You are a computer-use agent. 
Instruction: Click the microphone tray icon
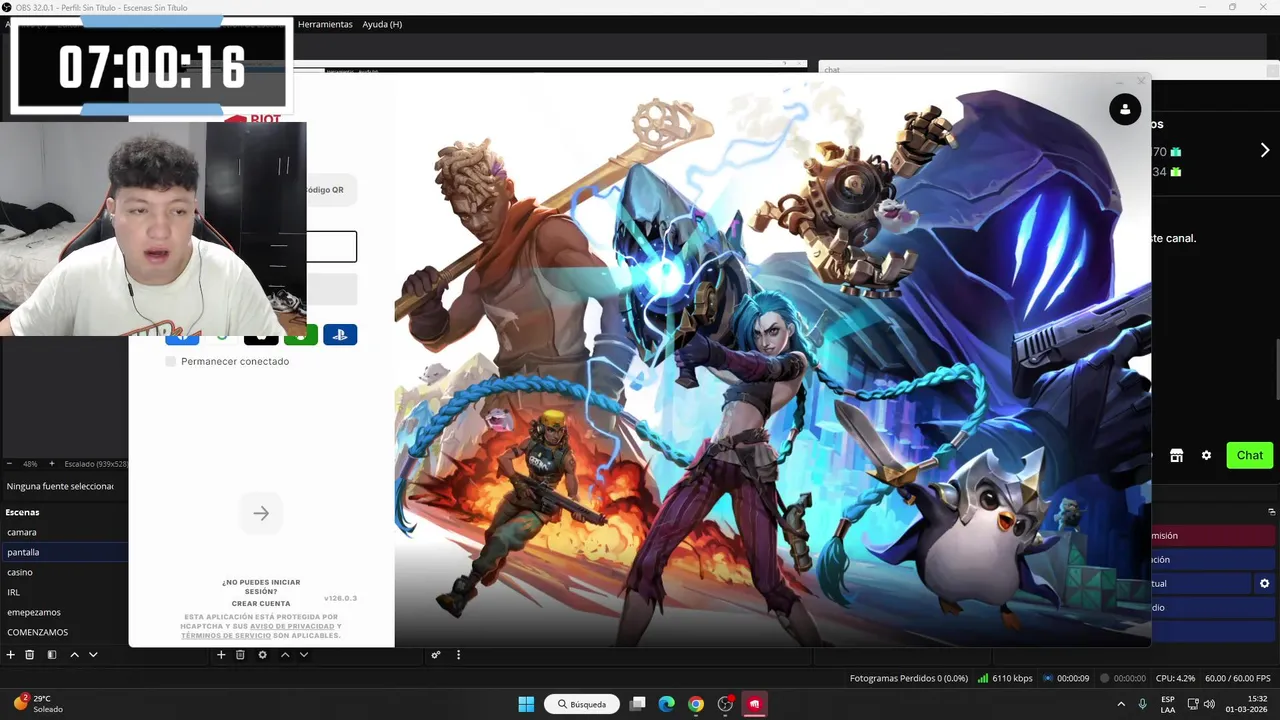coord(1141,704)
